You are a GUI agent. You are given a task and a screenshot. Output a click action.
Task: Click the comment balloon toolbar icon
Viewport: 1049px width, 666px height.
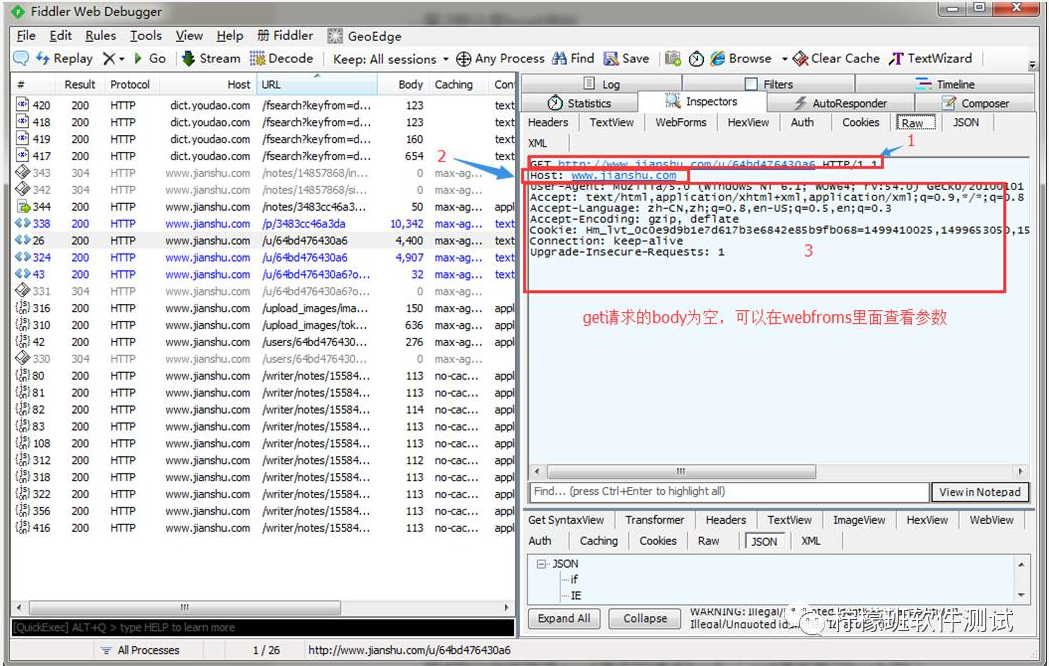coord(21,59)
